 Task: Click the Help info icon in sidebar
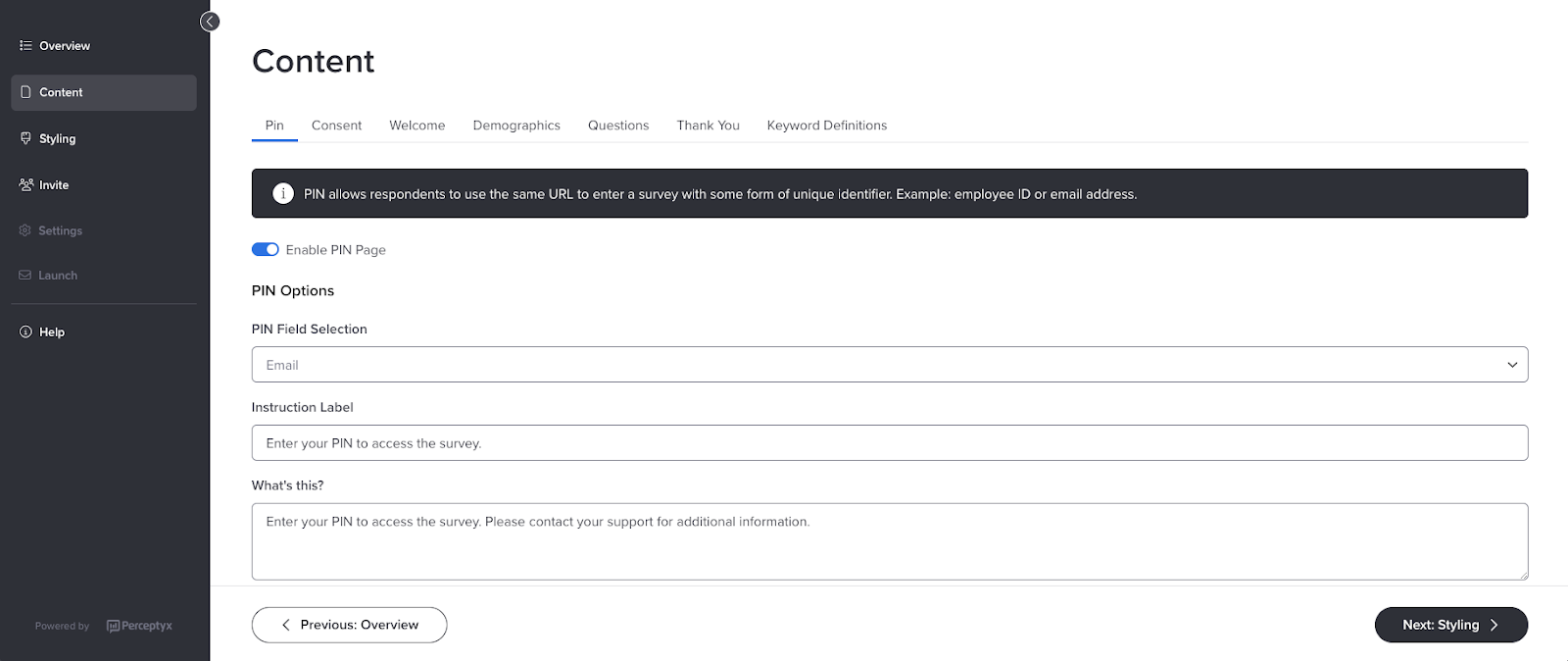tap(25, 331)
